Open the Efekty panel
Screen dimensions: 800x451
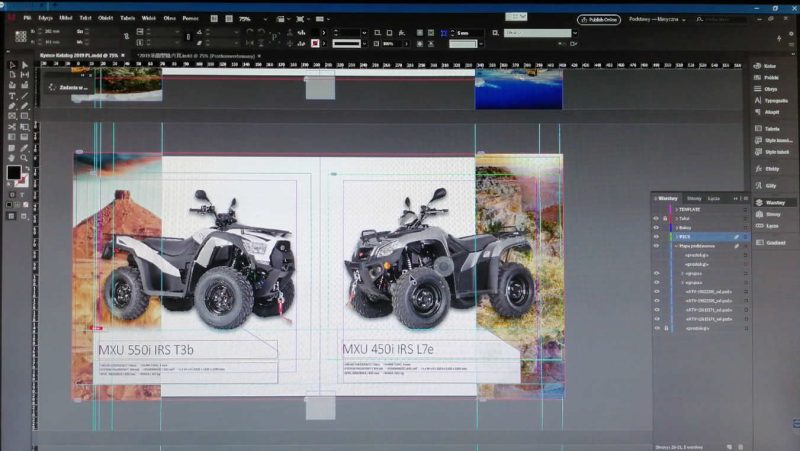(767, 168)
